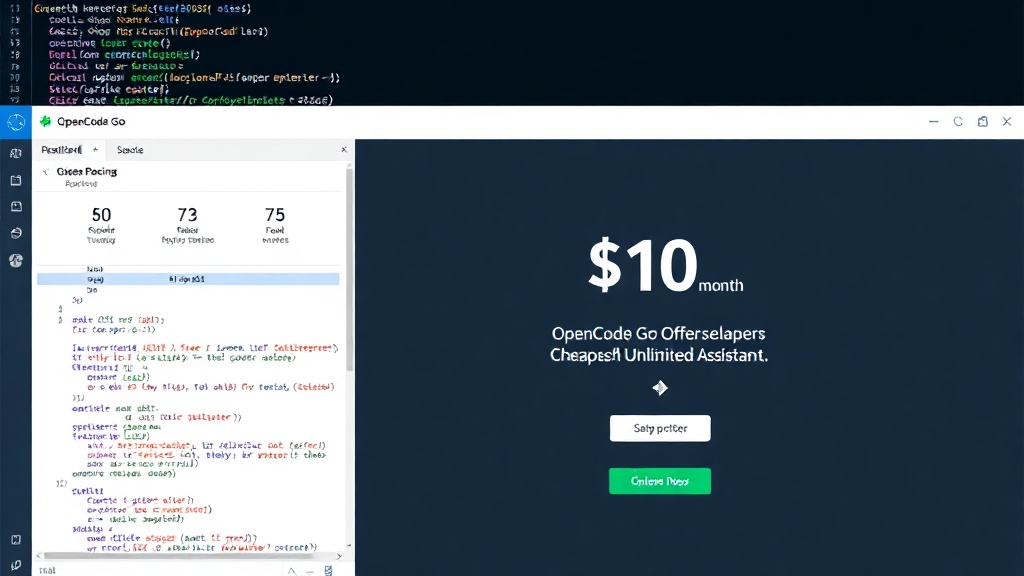Switch to the second tab in the left panel

tap(130, 150)
